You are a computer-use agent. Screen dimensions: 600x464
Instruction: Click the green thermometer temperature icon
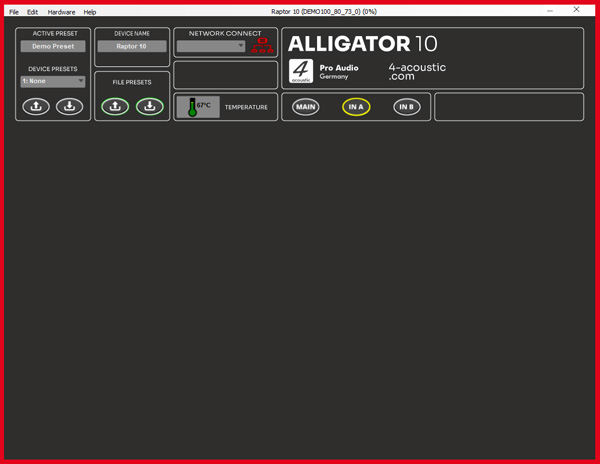coord(192,107)
